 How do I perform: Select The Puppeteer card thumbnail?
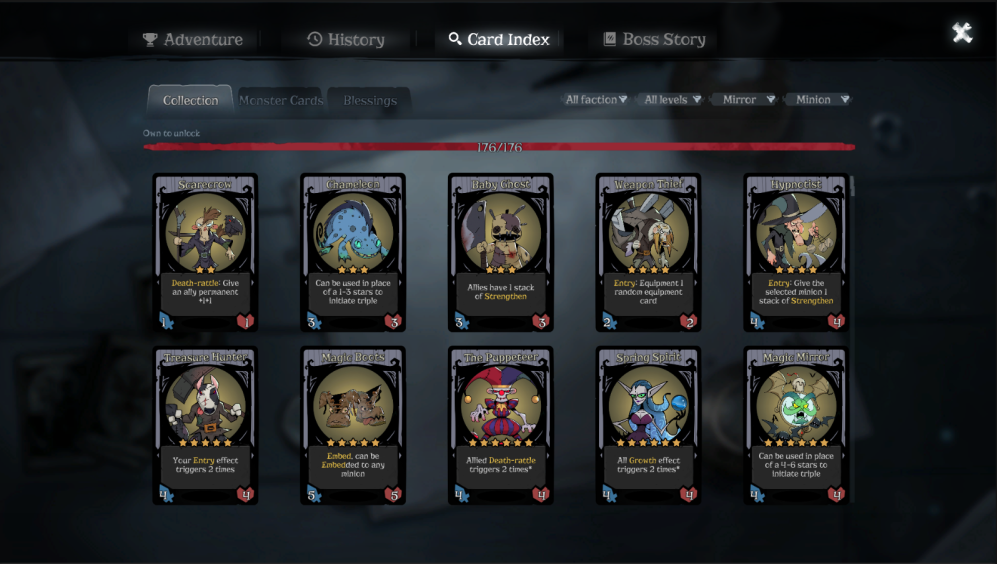point(500,425)
